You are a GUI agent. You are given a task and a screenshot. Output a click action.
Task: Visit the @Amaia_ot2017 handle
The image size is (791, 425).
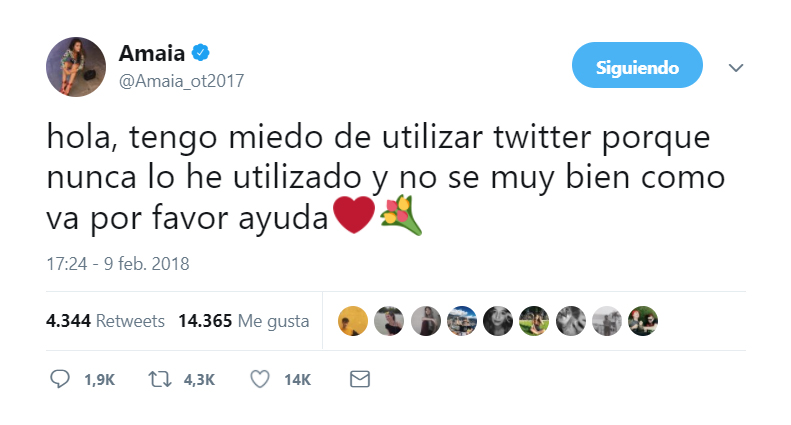pos(181,81)
